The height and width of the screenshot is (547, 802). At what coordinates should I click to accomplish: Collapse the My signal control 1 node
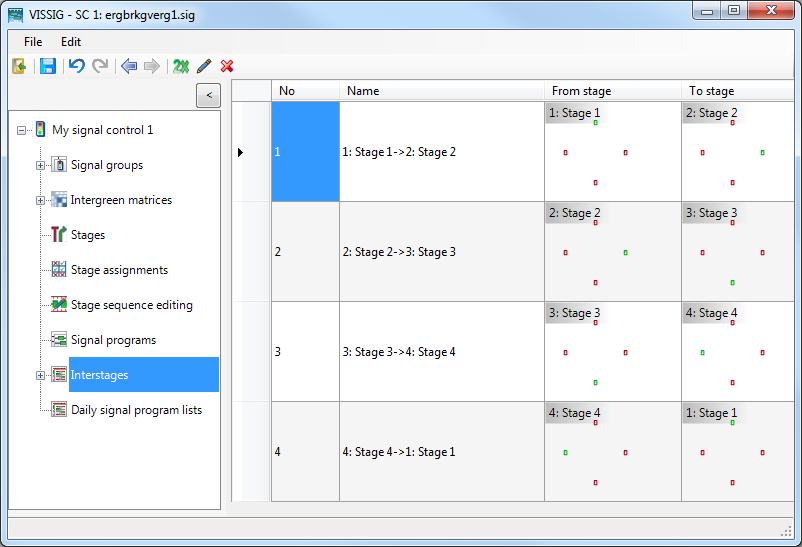point(22,130)
